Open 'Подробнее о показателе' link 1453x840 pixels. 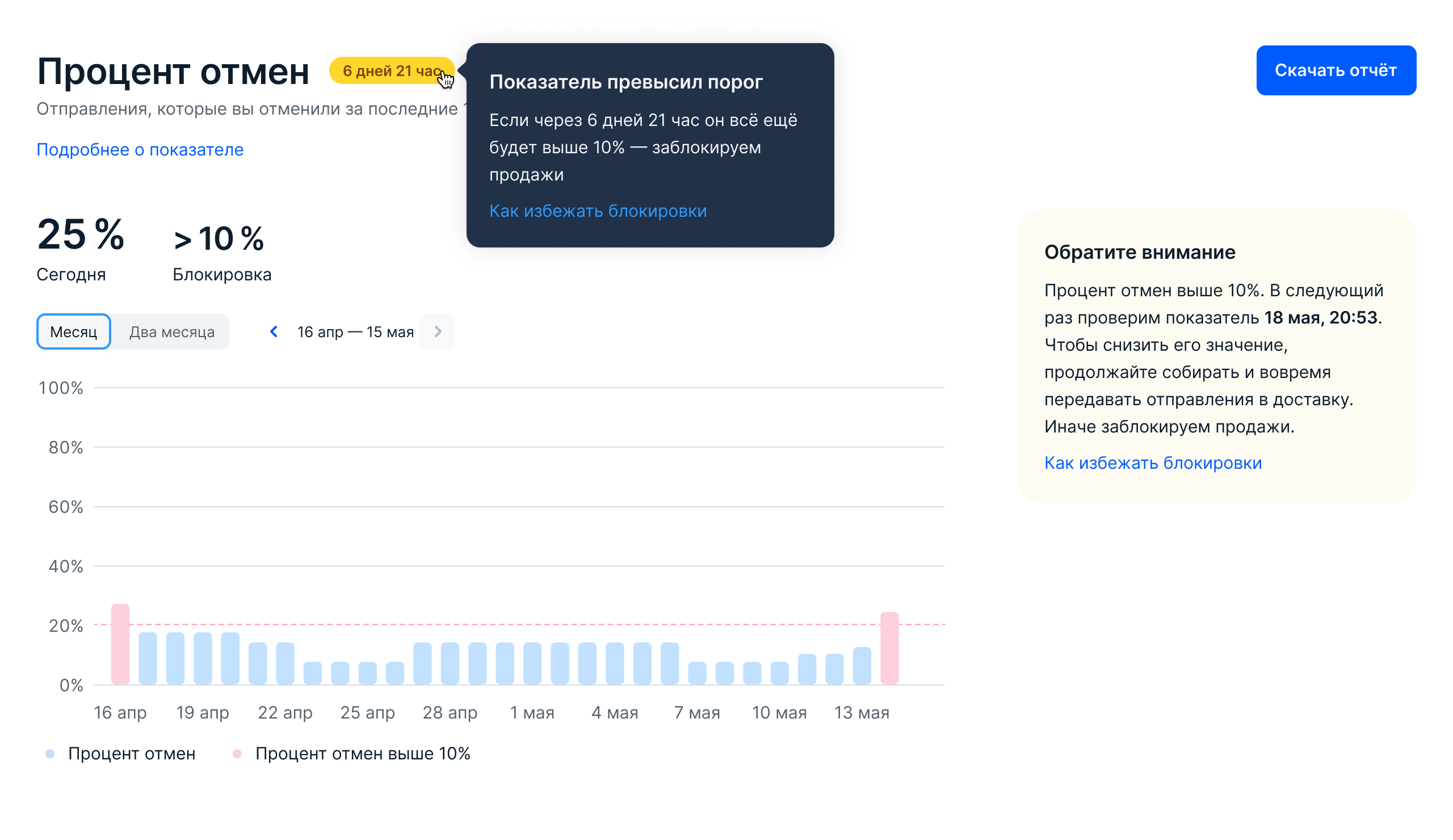(140, 150)
